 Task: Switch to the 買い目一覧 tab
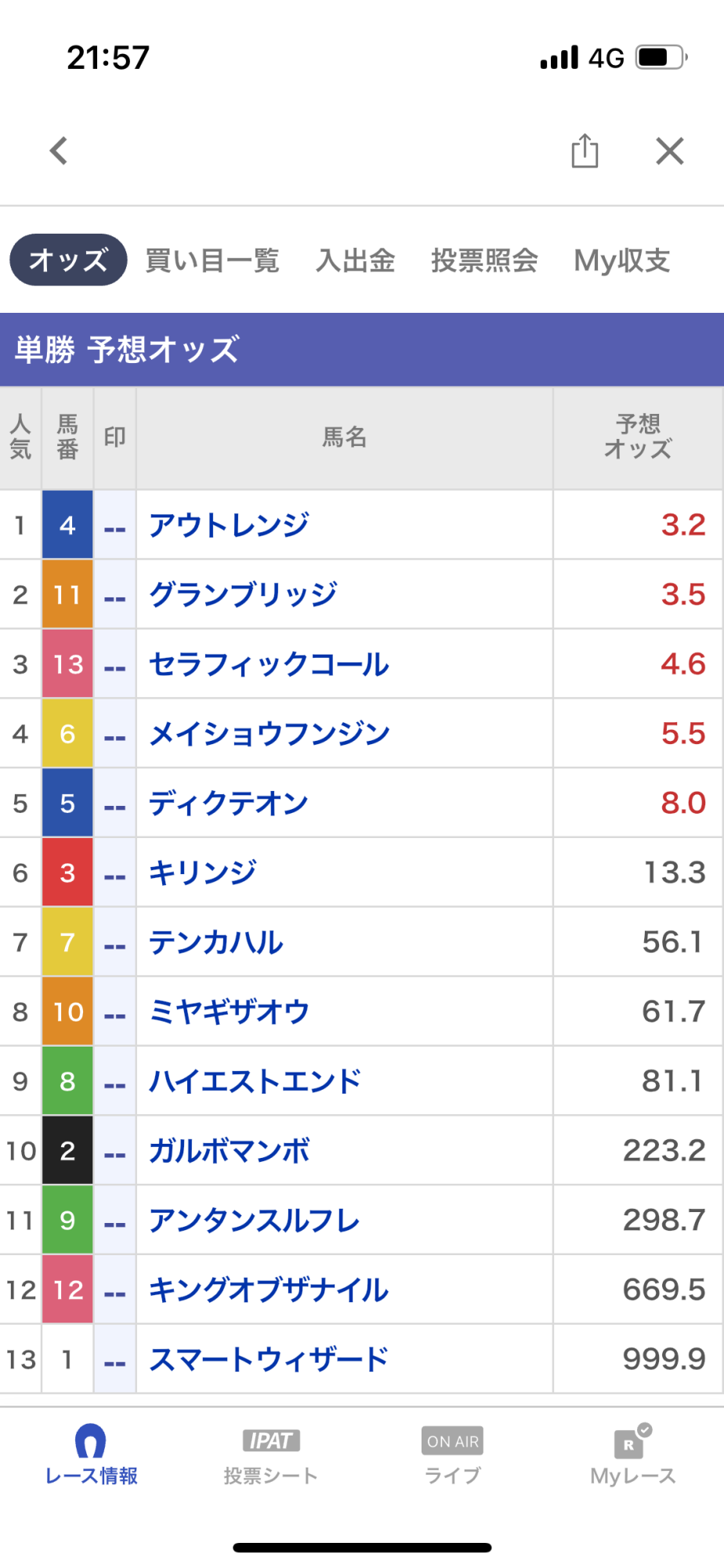tap(212, 260)
